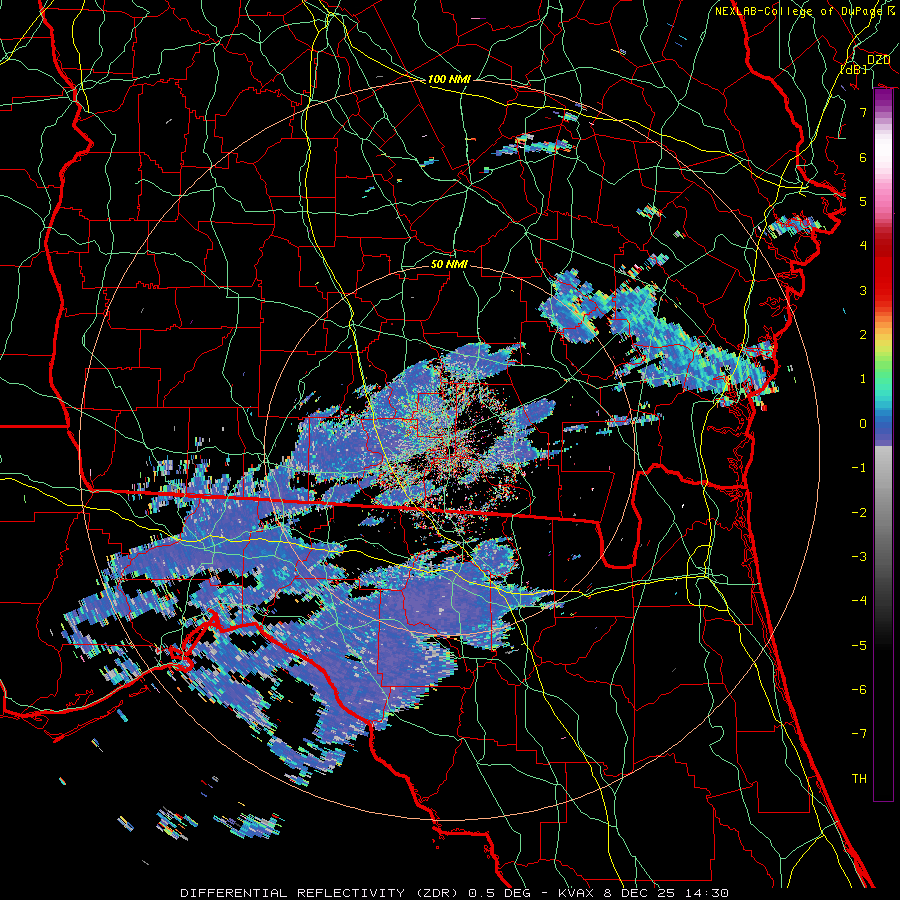Click the -4 value on the color scale
This screenshot has height=900, width=900.
point(859,601)
